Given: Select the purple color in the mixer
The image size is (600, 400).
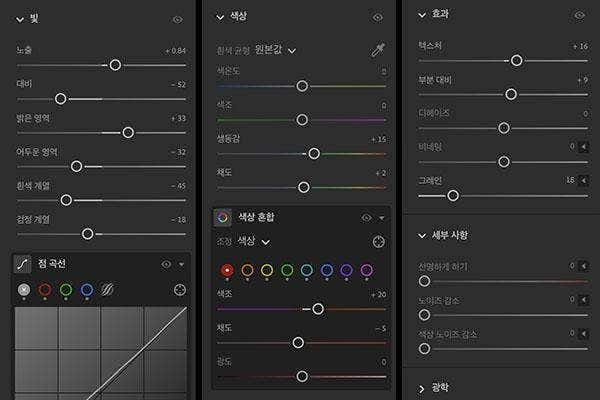Looking at the screenshot, I should click(346, 270).
